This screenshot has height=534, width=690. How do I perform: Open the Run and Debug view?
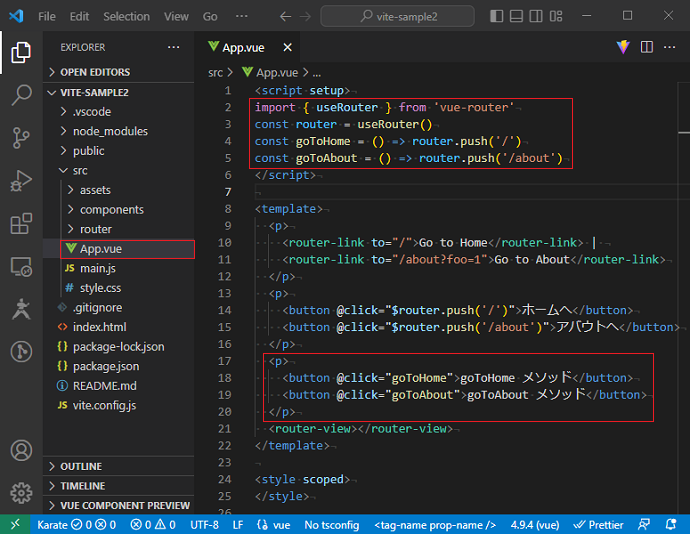pyautogui.click(x=21, y=180)
